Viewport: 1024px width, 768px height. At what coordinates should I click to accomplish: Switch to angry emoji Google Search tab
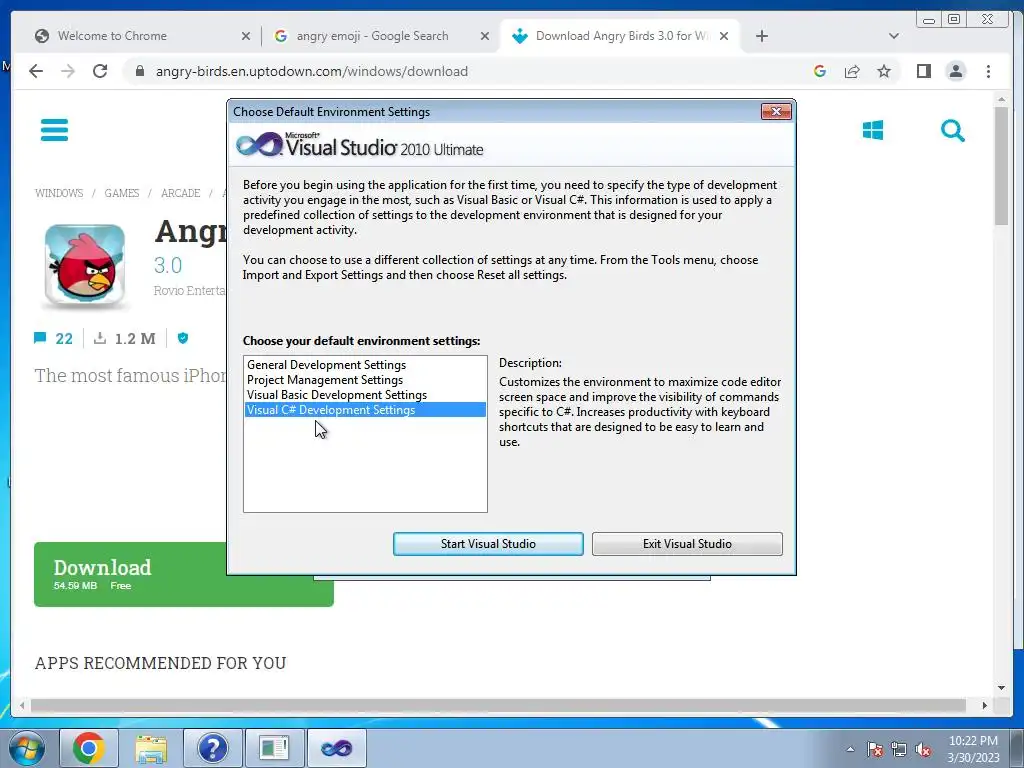coord(382,36)
